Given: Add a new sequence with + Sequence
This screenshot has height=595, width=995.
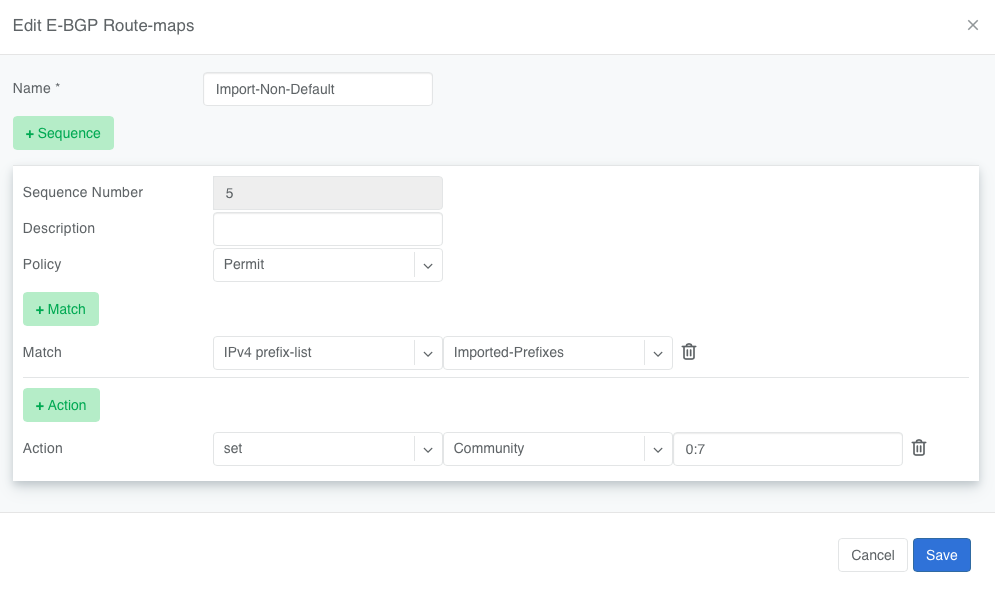Looking at the screenshot, I should [63, 133].
